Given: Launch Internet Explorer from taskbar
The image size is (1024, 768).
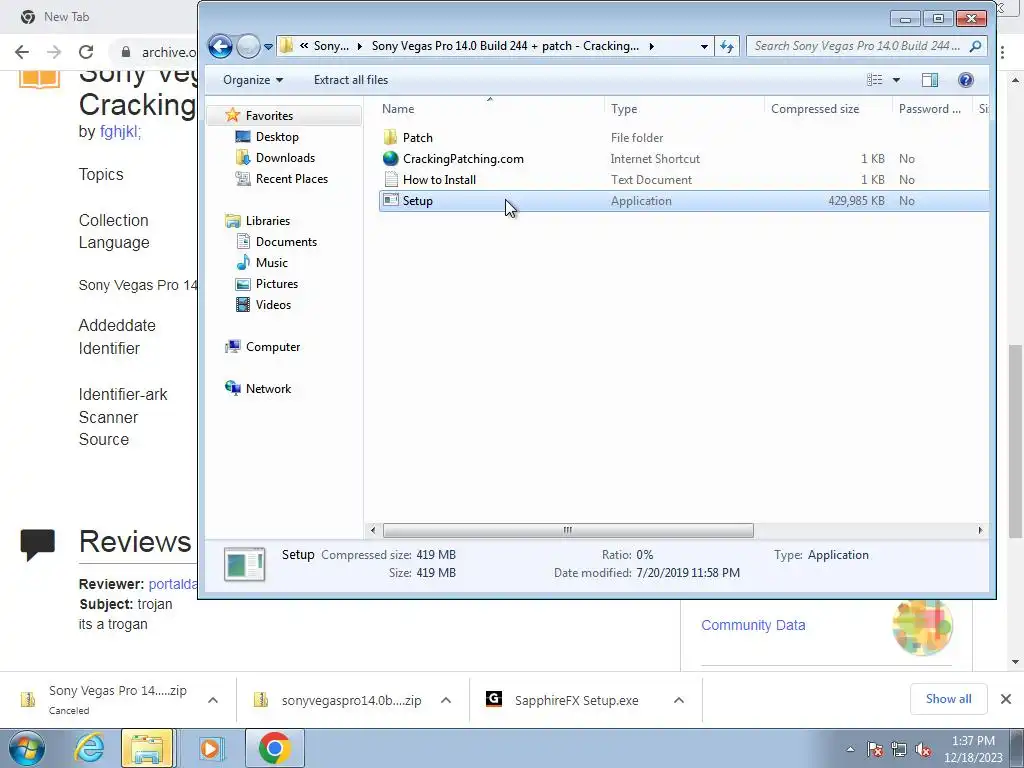Looking at the screenshot, I should [89, 748].
